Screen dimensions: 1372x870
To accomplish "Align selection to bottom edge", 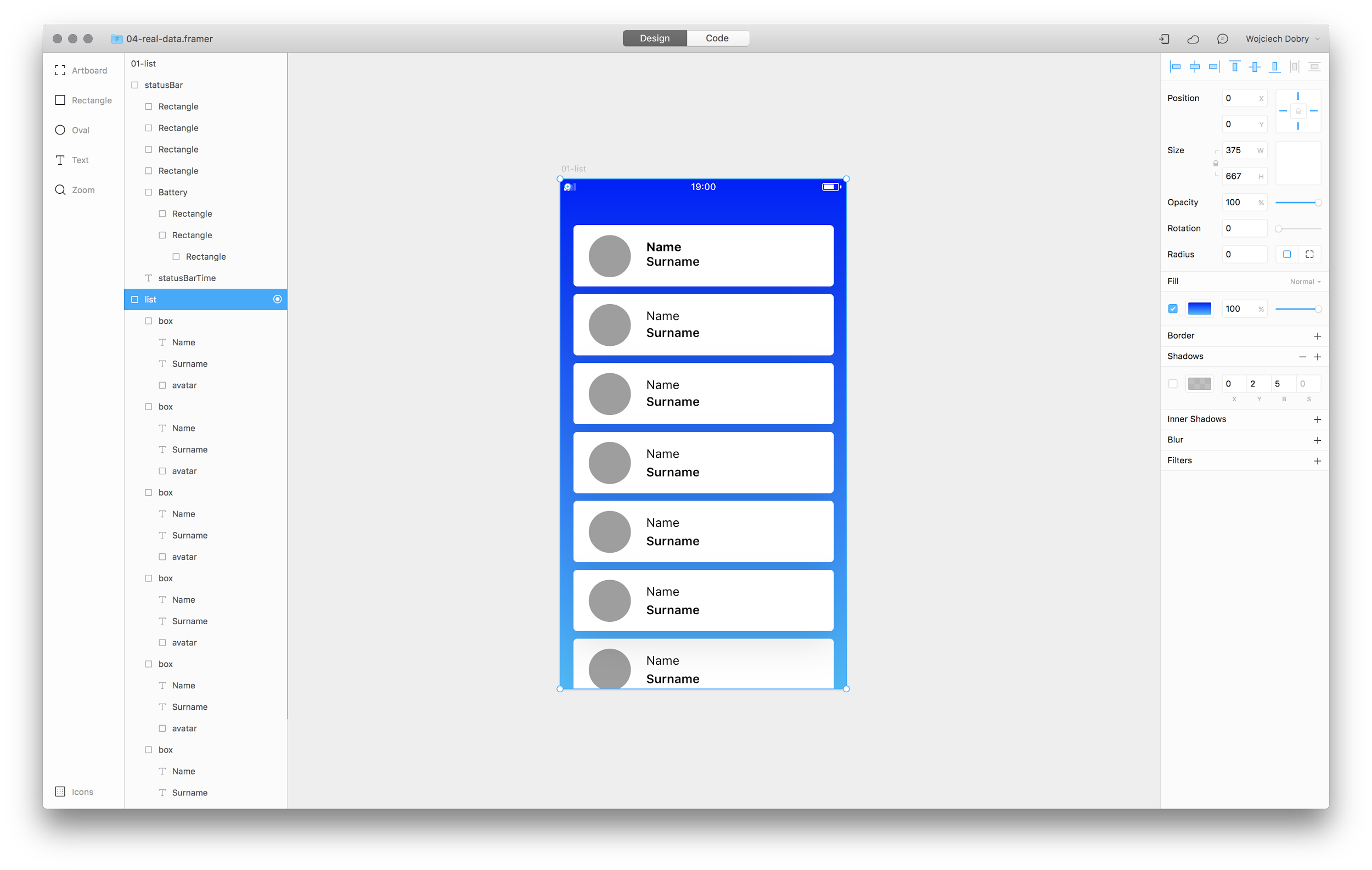I will pyautogui.click(x=1274, y=66).
